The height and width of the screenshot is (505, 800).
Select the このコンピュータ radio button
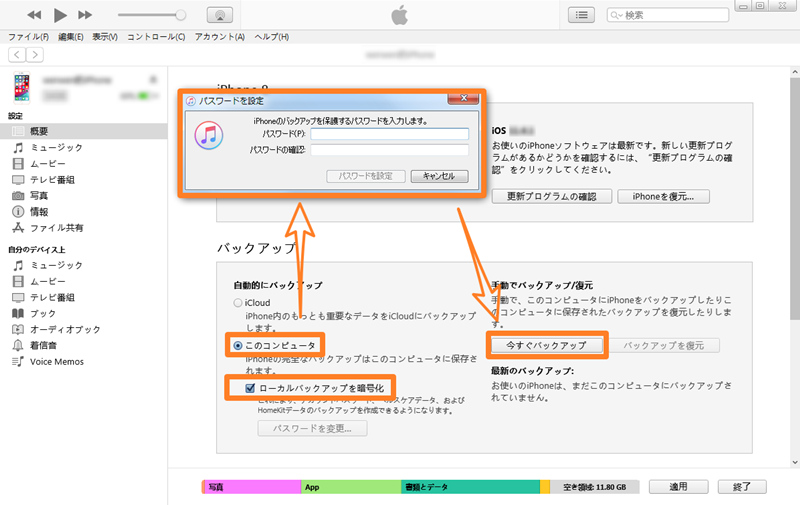238,345
